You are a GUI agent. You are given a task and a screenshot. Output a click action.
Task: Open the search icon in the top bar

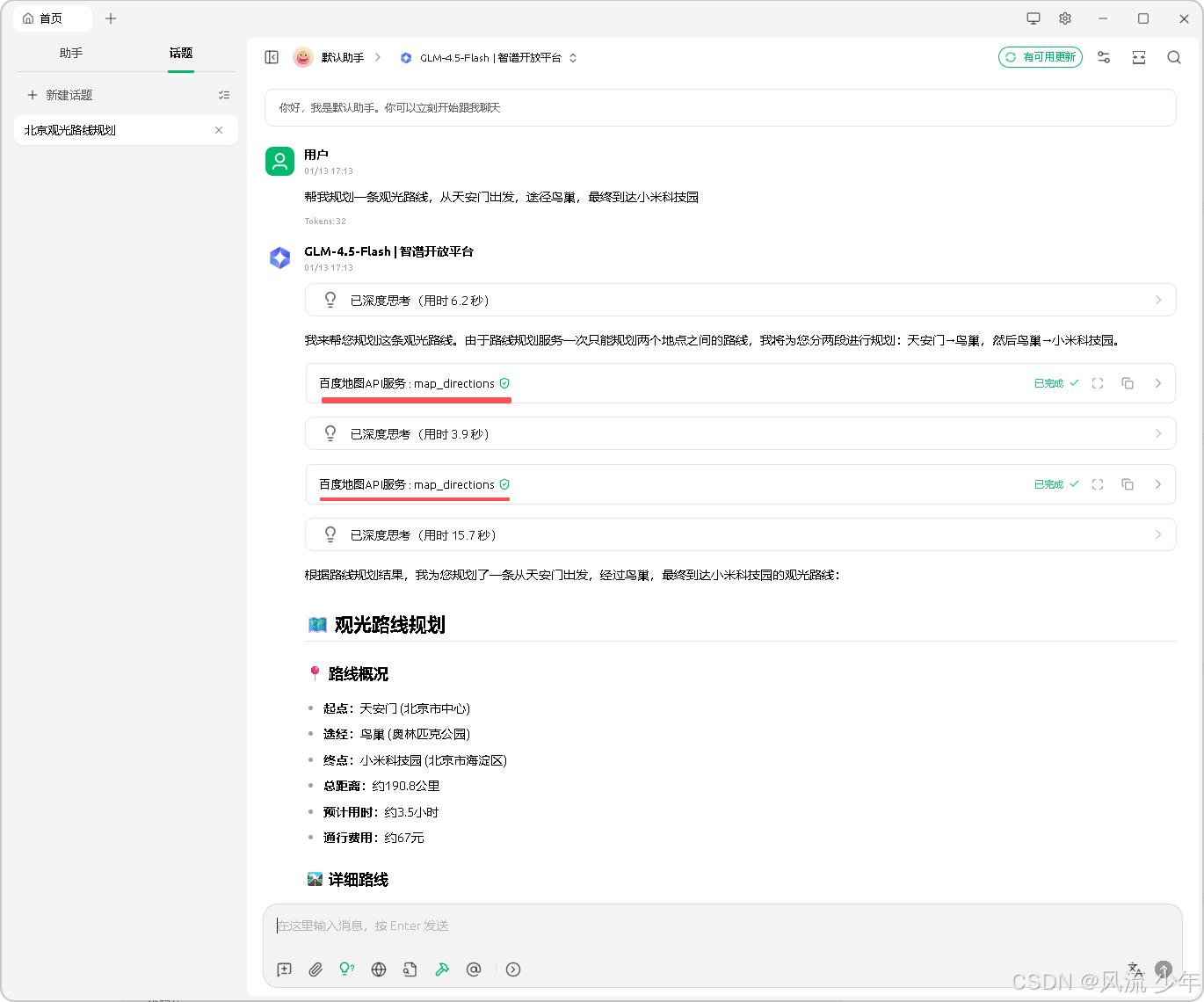tap(1174, 57)
